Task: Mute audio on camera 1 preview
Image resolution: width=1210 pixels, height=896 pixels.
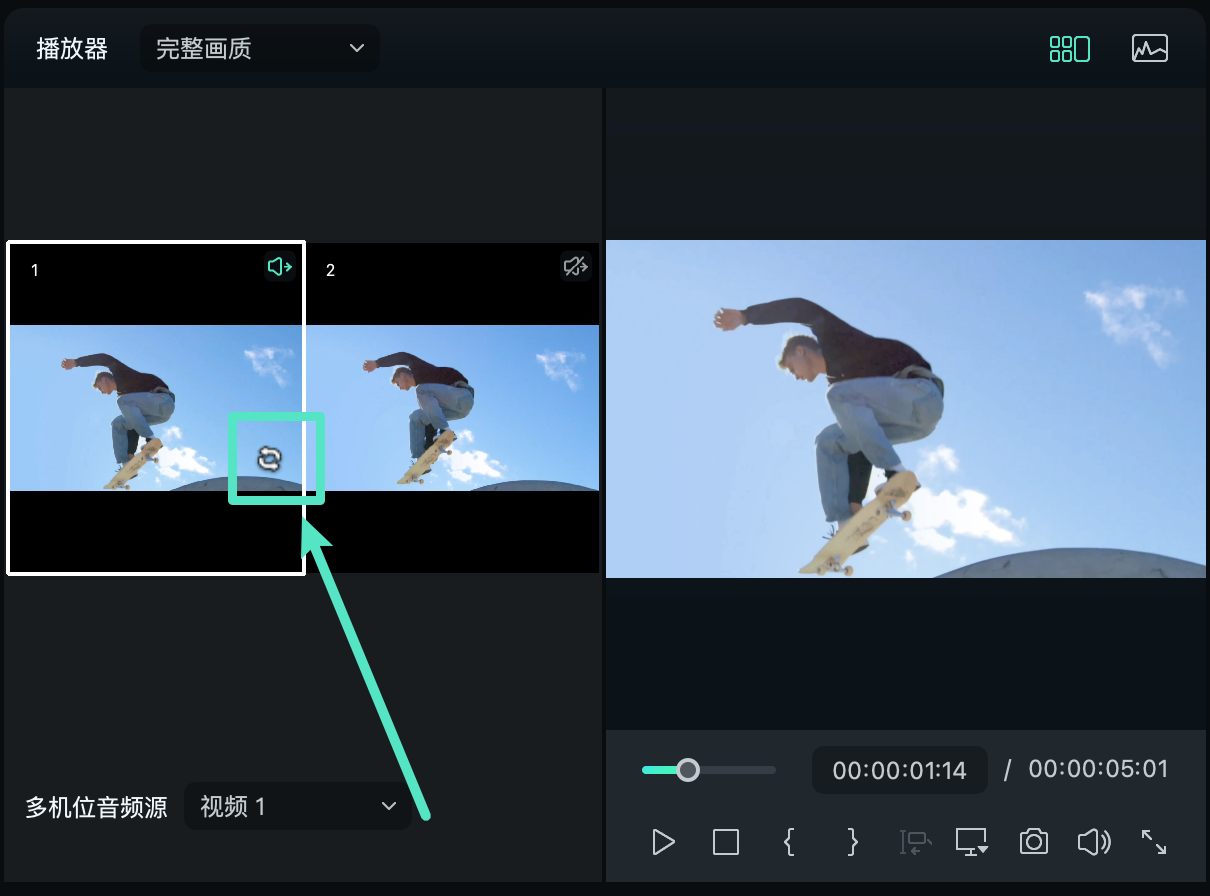Action: (x=279, y=266)
